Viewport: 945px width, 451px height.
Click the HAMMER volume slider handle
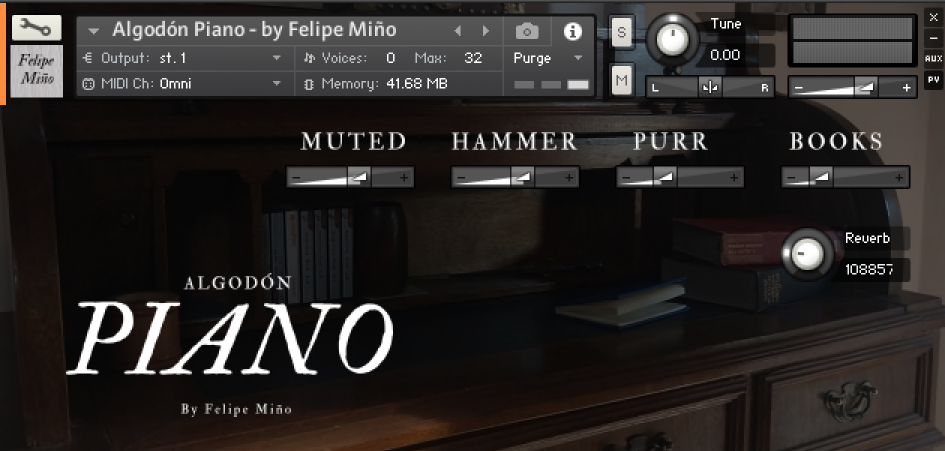click(x=523, y=177)
